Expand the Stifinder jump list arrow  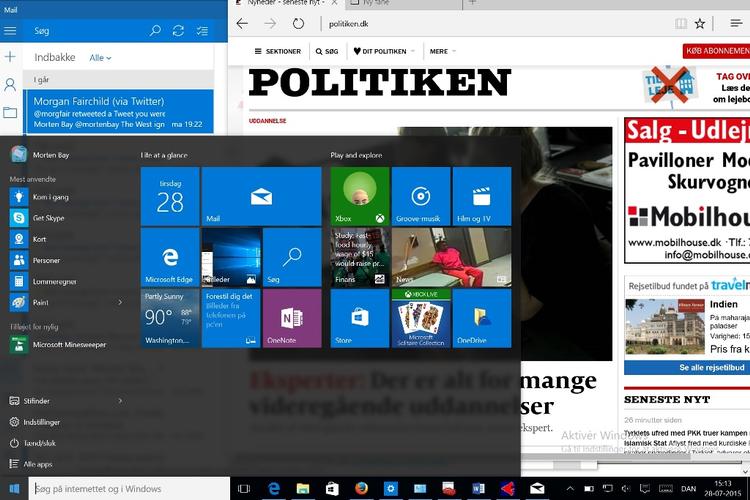[120, 401]
